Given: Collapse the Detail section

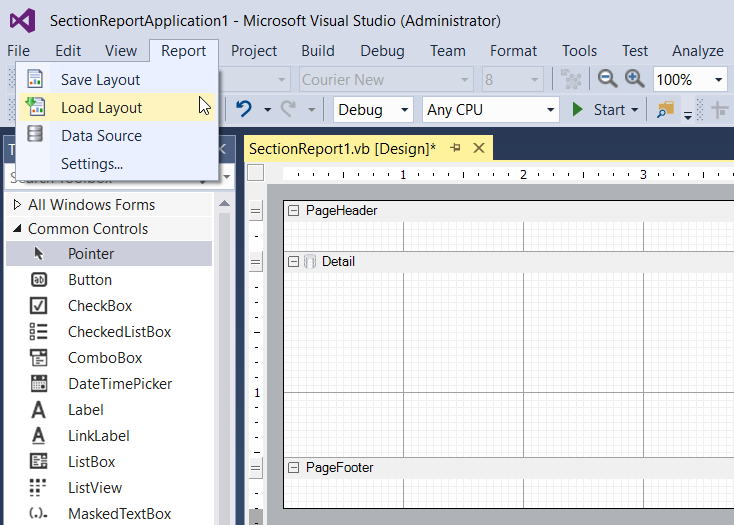Looking at the screenshot, I should pyautogui.click(x=294, y=261).
